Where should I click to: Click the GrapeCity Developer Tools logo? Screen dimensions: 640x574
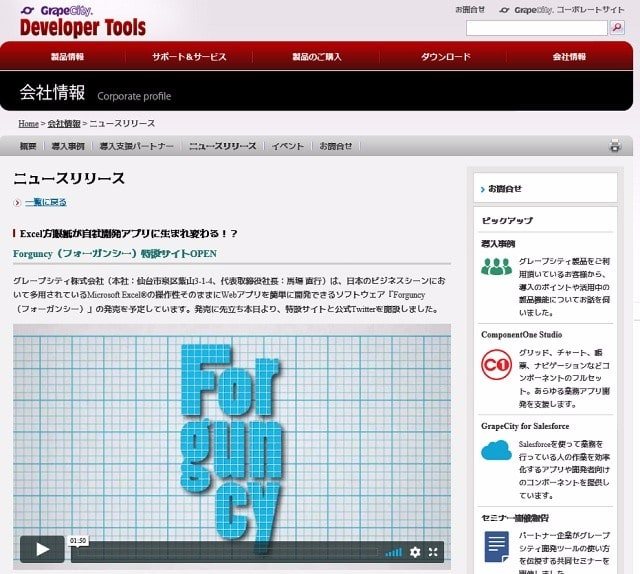coord(83,21)
